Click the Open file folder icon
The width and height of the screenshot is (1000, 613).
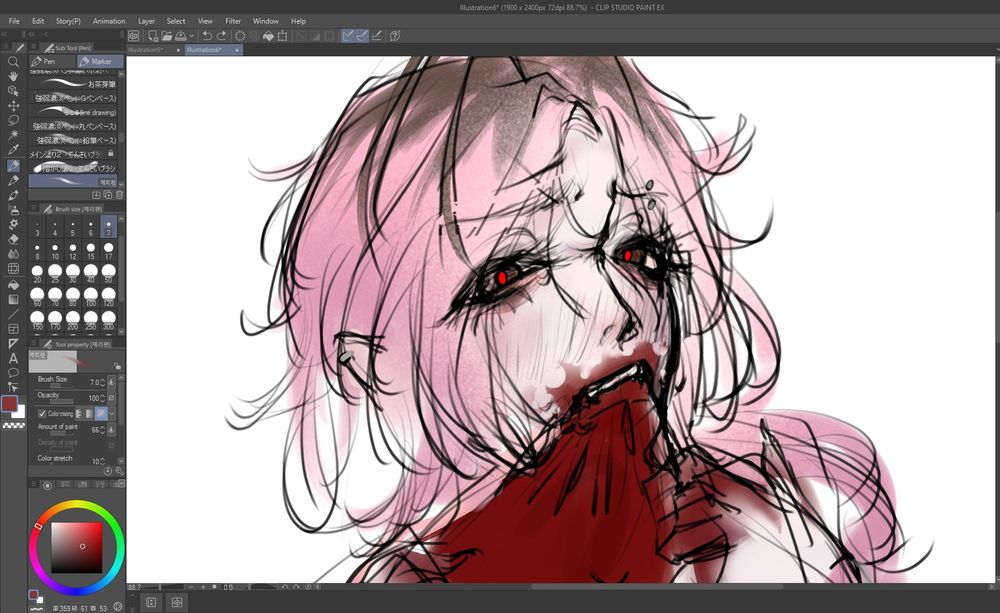pyautogui.click(x=167, y=36)
